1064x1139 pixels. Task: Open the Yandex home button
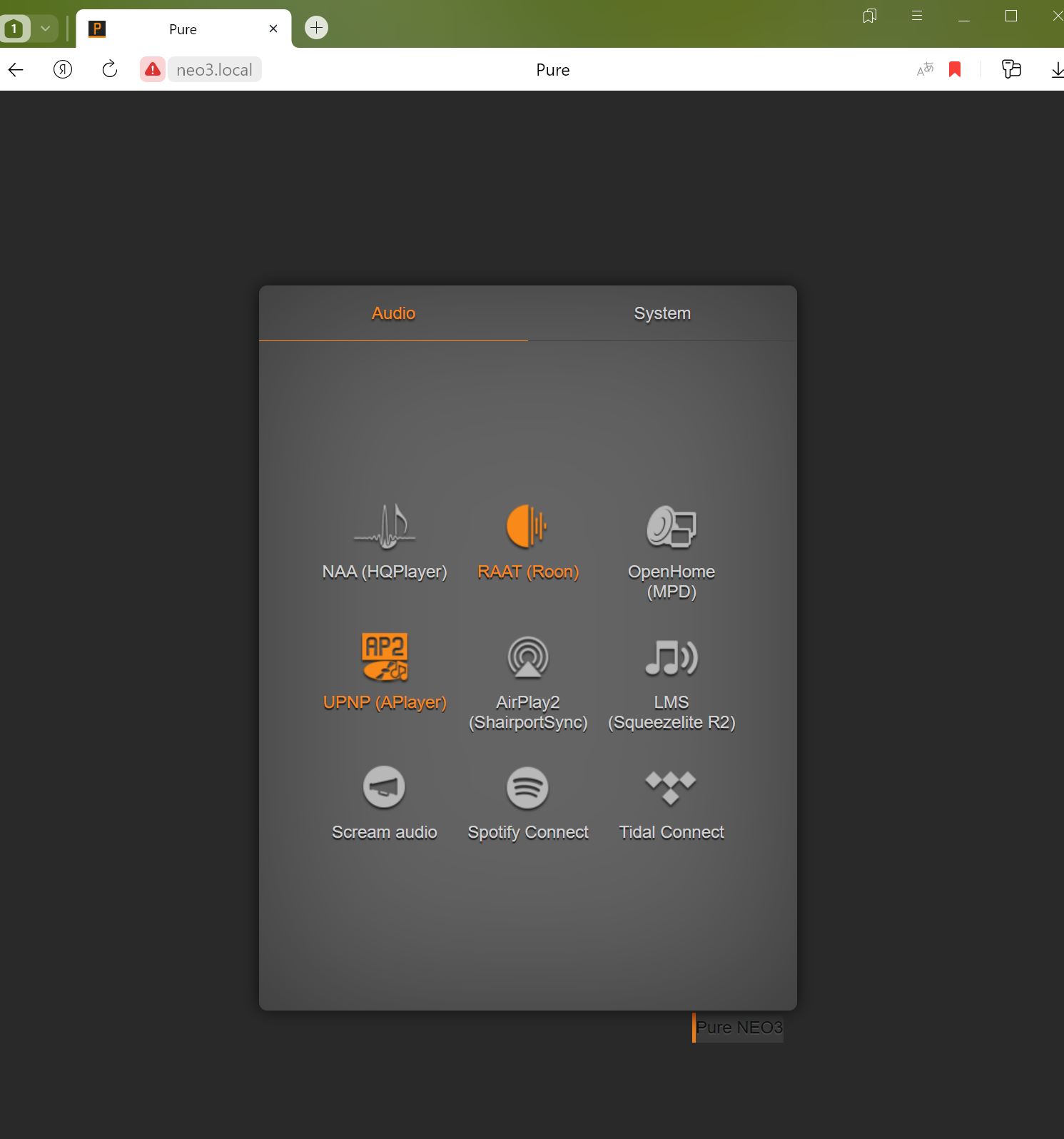(63, 69)
